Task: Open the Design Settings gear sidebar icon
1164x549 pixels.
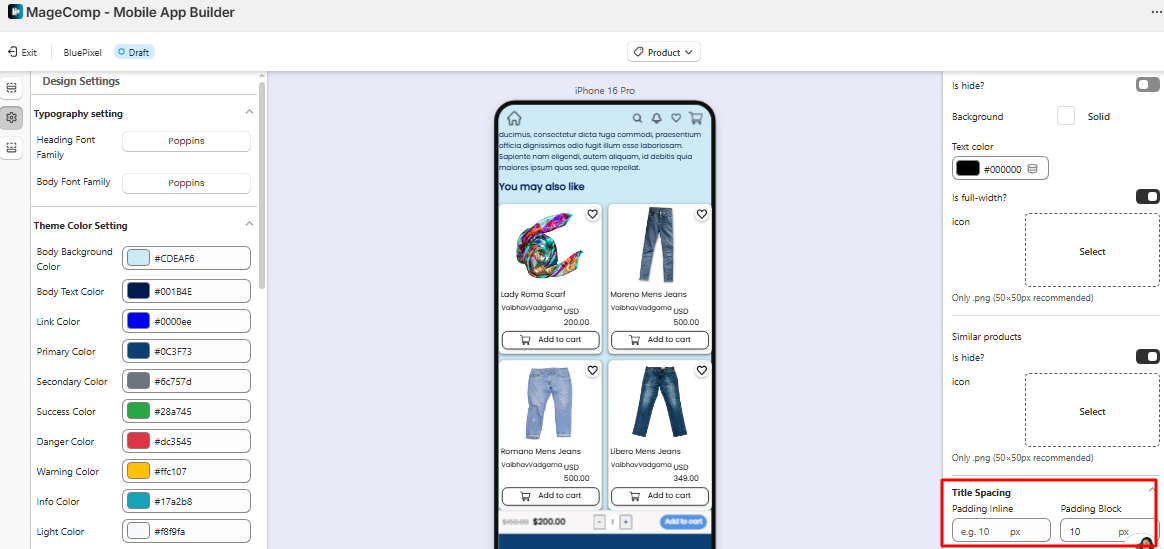Action: [x=11, y=117]
